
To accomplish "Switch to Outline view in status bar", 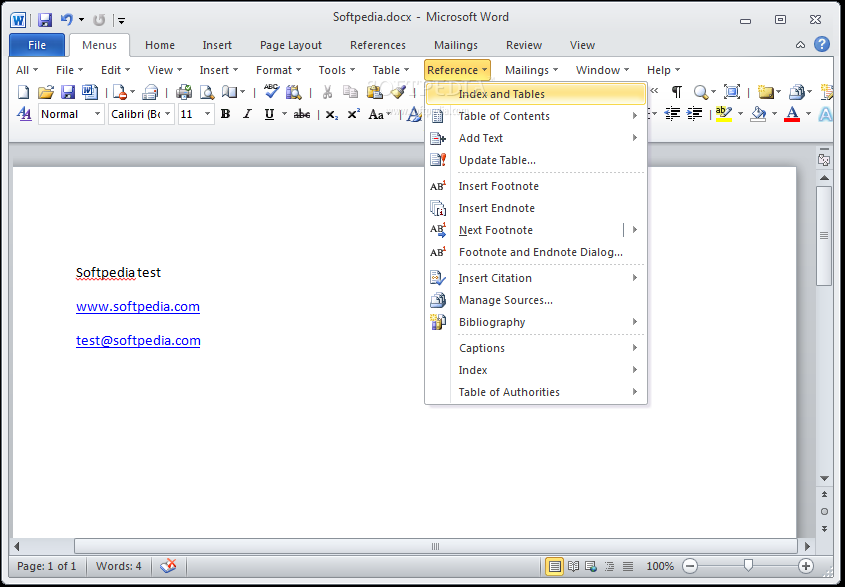I will (x=609, y=567).
